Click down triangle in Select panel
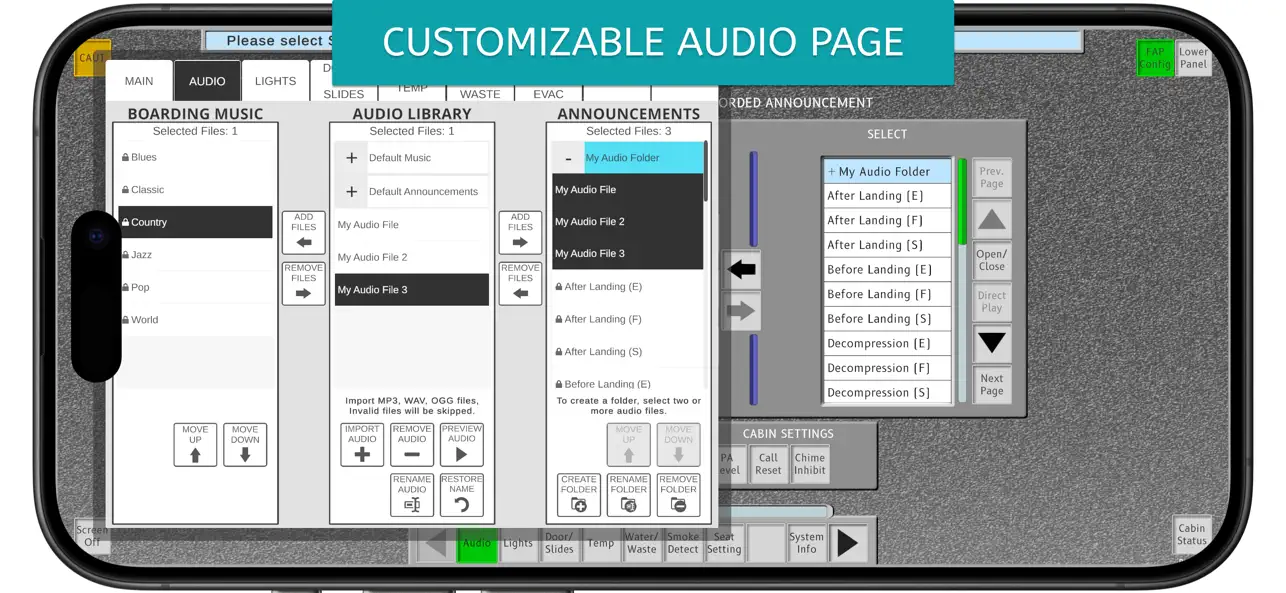The width and height of the screenshot is (1286, 593). [x=992, y=343]
